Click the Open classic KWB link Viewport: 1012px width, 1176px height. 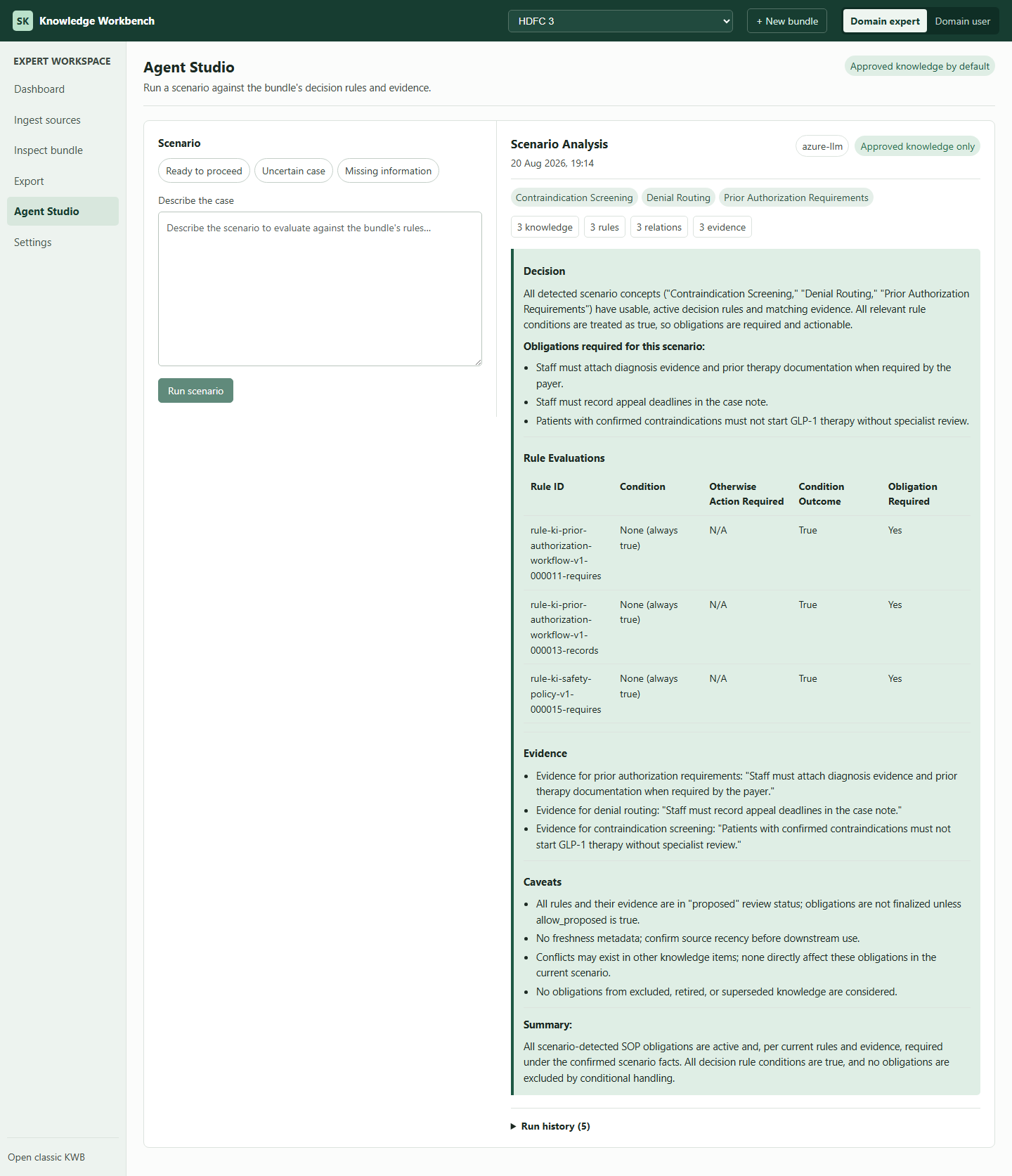(x=46, y=1157)
